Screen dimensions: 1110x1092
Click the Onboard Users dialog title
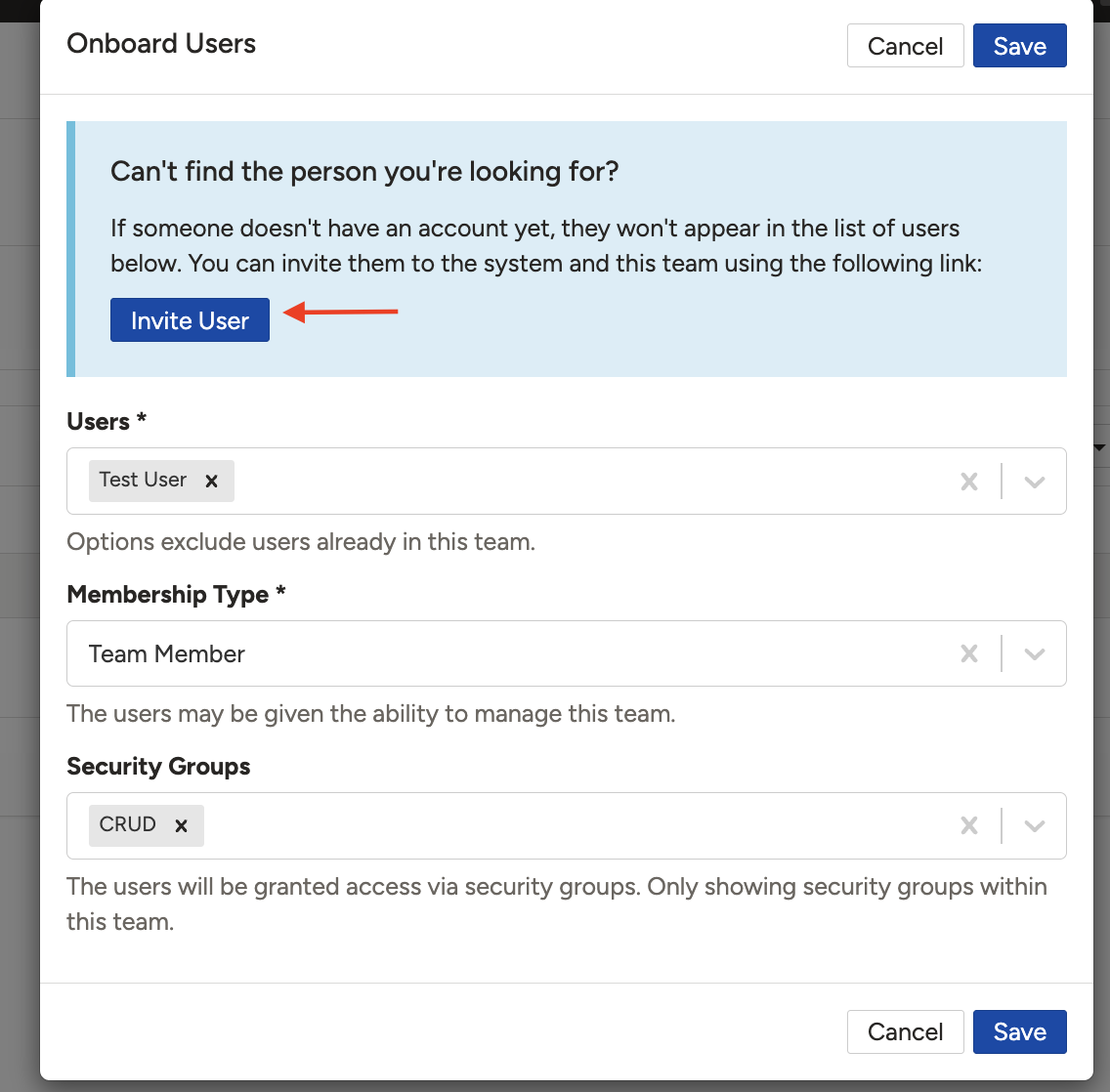tap(161, 44)
